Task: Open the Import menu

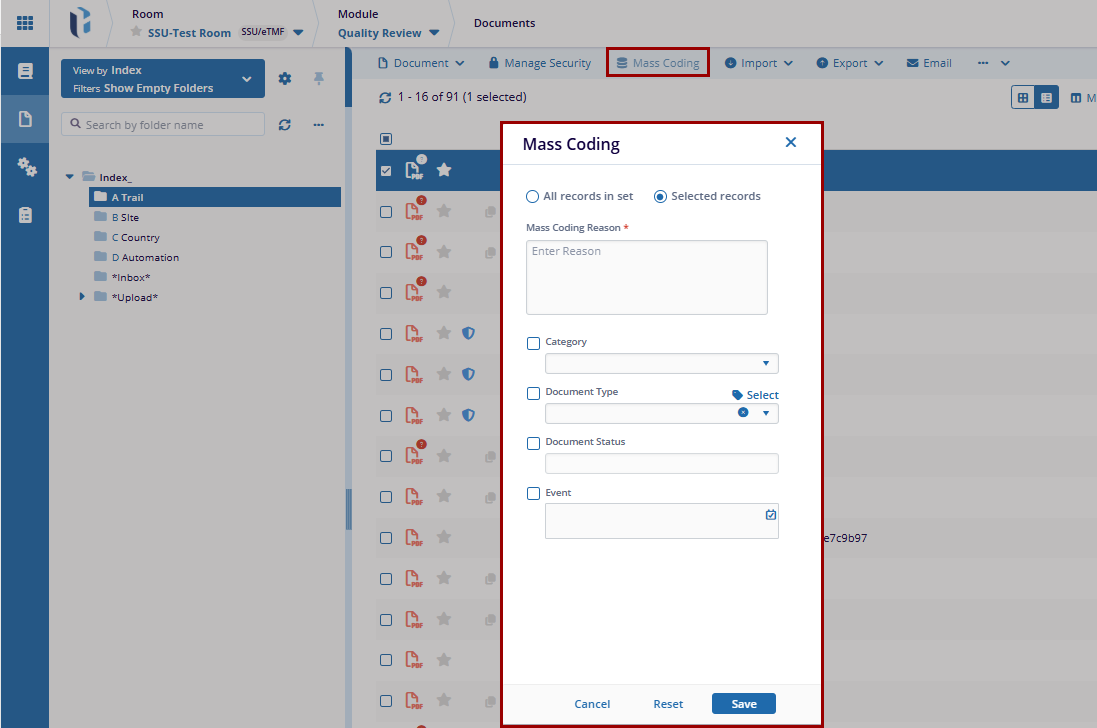Action: tap(759, 63)
